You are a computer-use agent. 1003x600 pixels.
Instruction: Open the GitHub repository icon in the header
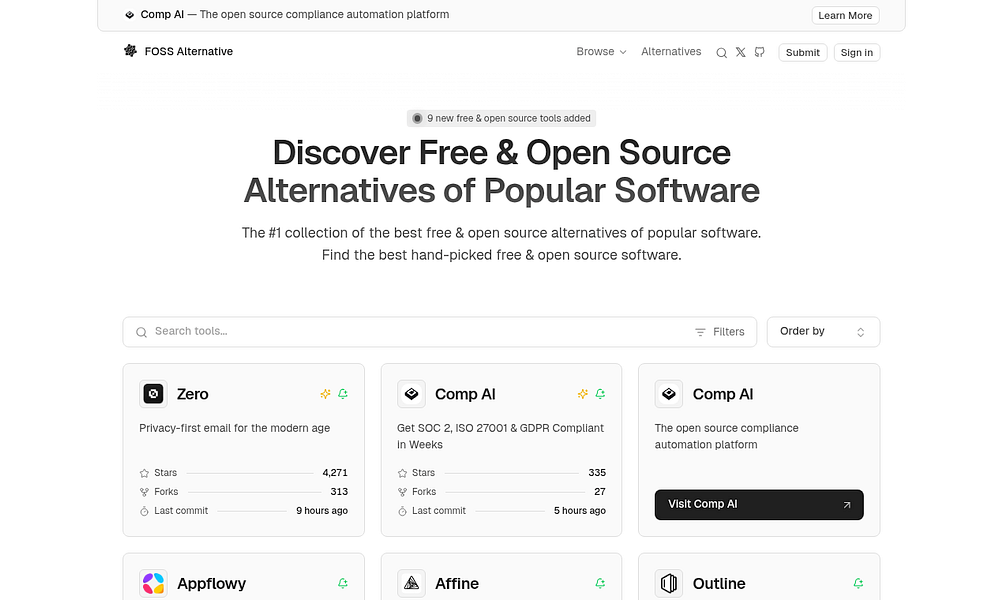(x=760, y=51)
